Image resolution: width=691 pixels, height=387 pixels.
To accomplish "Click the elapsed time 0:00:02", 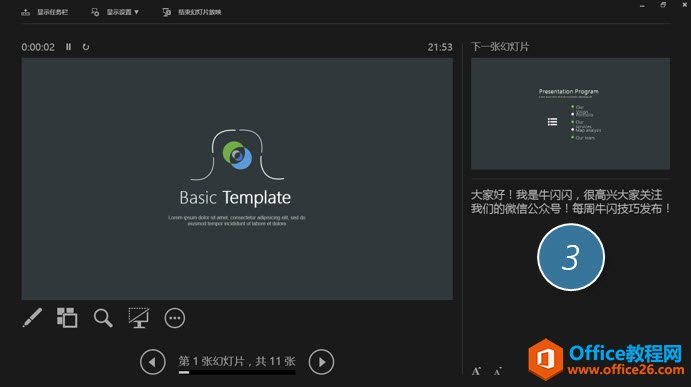I will point(38,47).
